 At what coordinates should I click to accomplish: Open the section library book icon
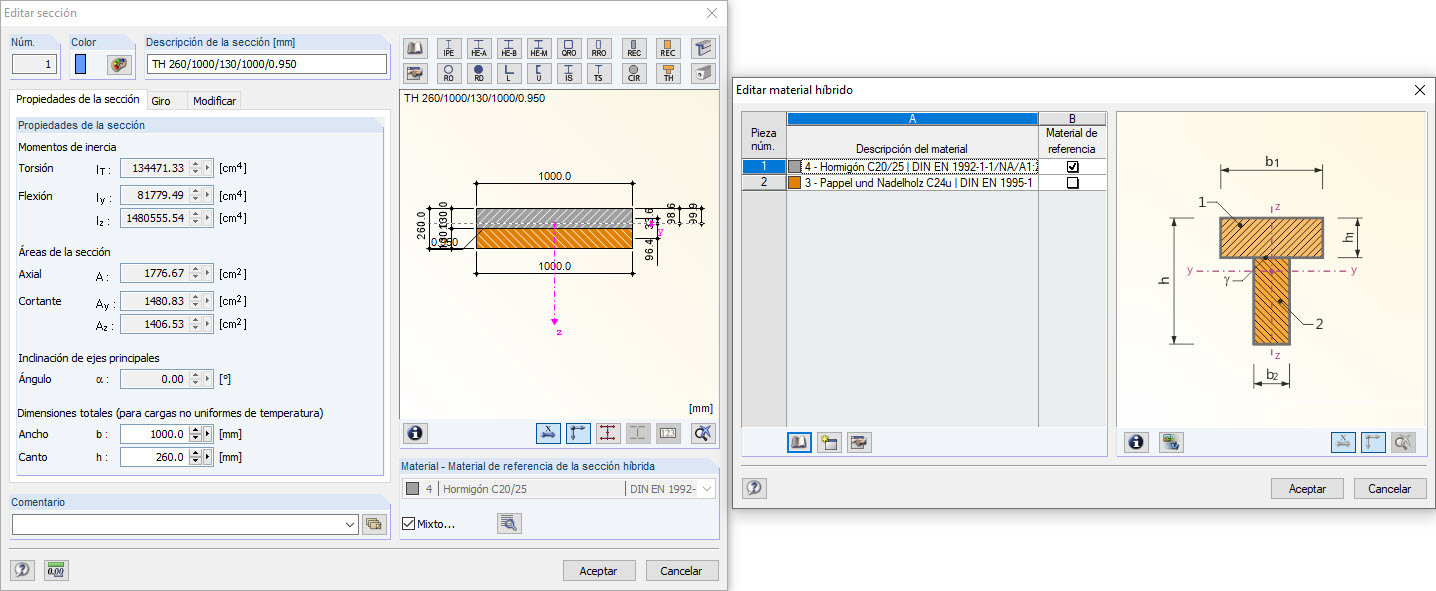point(416,48)
